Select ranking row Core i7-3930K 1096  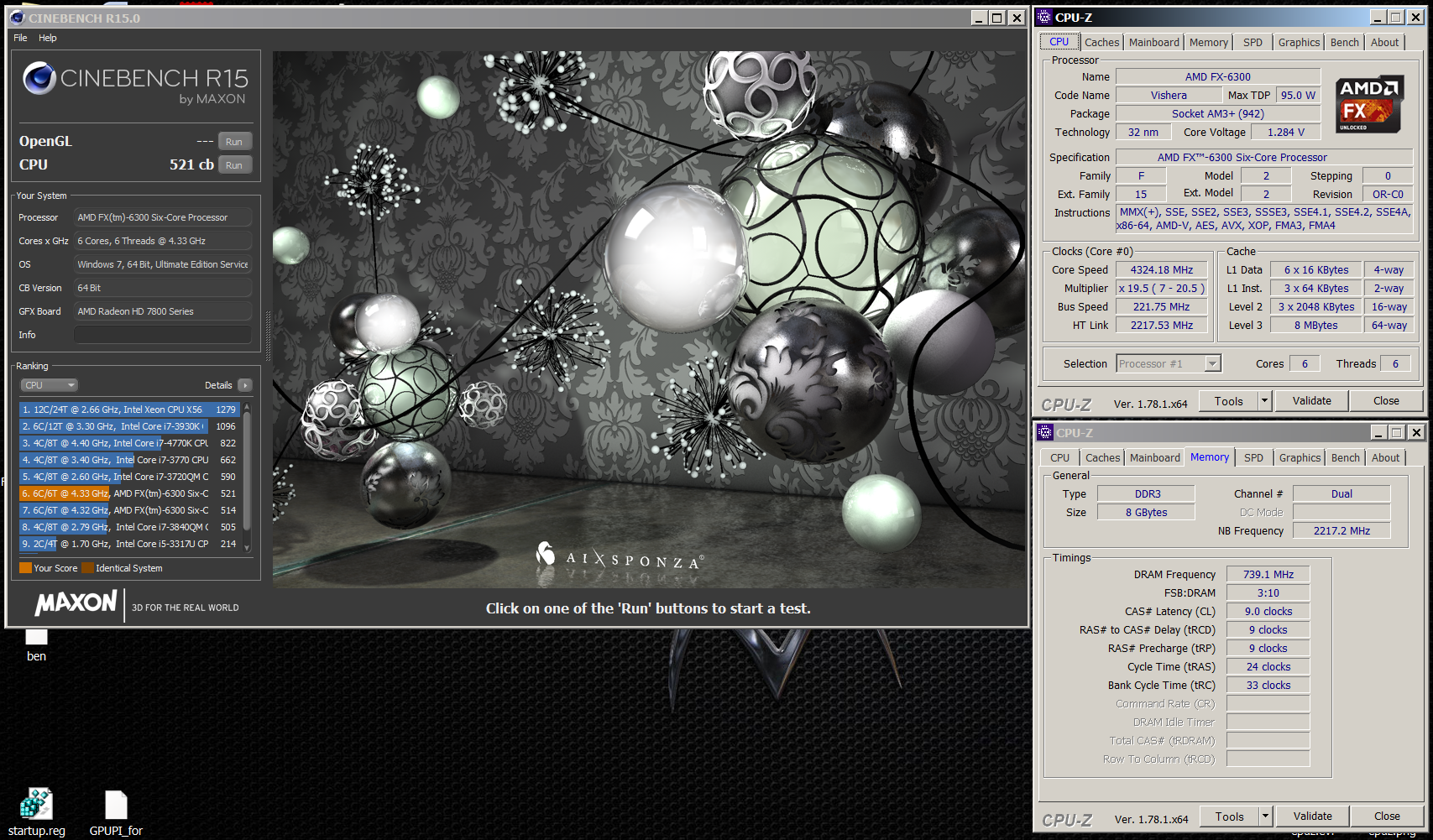point(129,426)
